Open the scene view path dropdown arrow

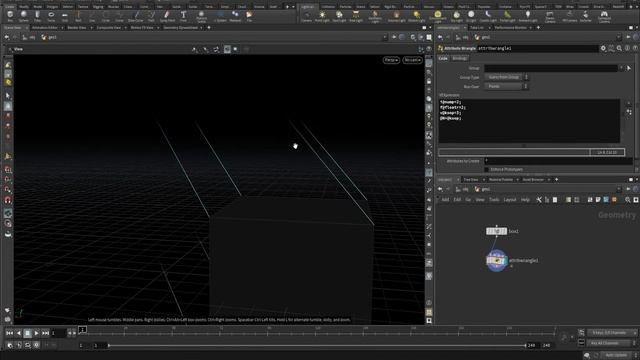384,37
